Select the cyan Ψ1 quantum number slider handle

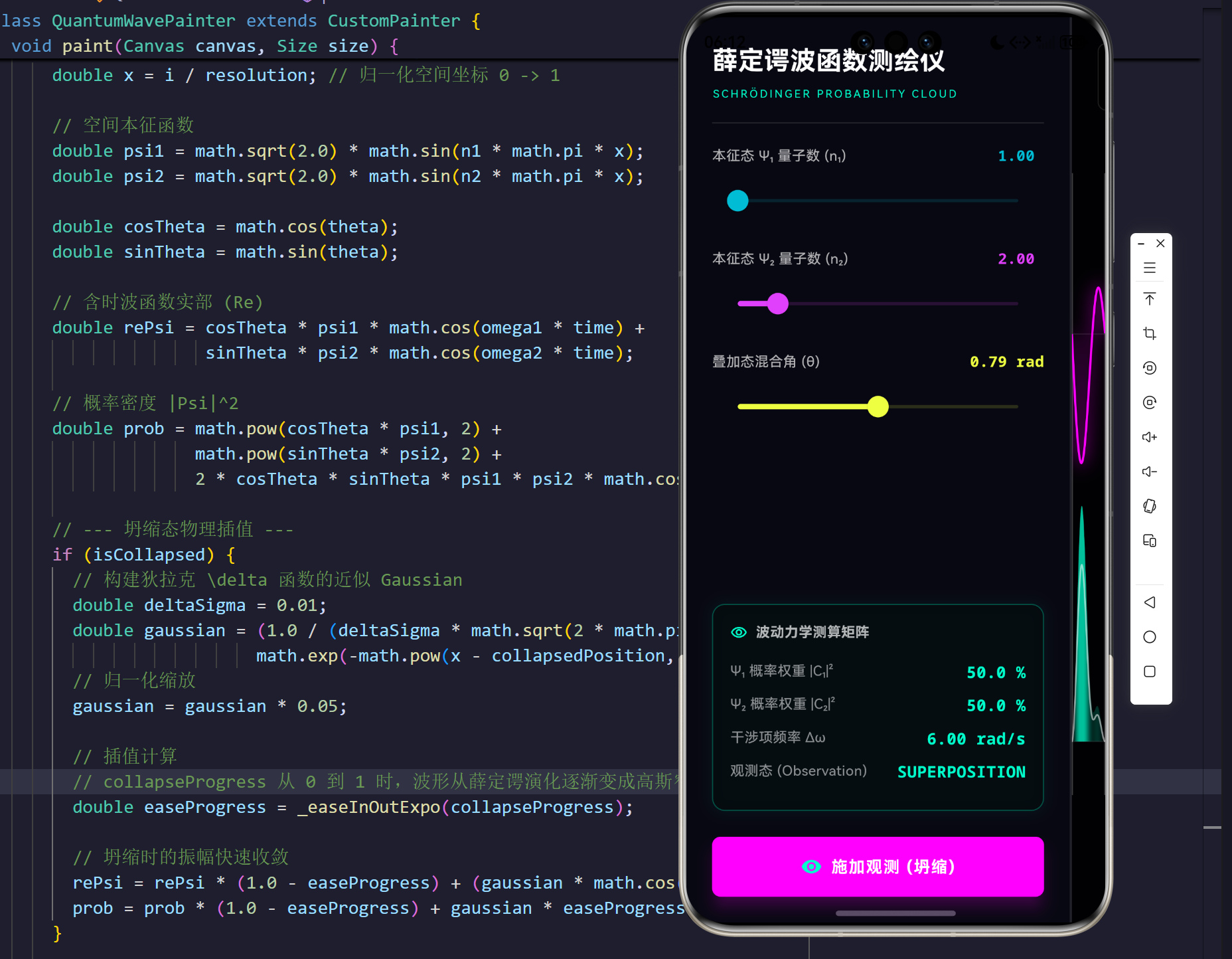coord(737,201)
